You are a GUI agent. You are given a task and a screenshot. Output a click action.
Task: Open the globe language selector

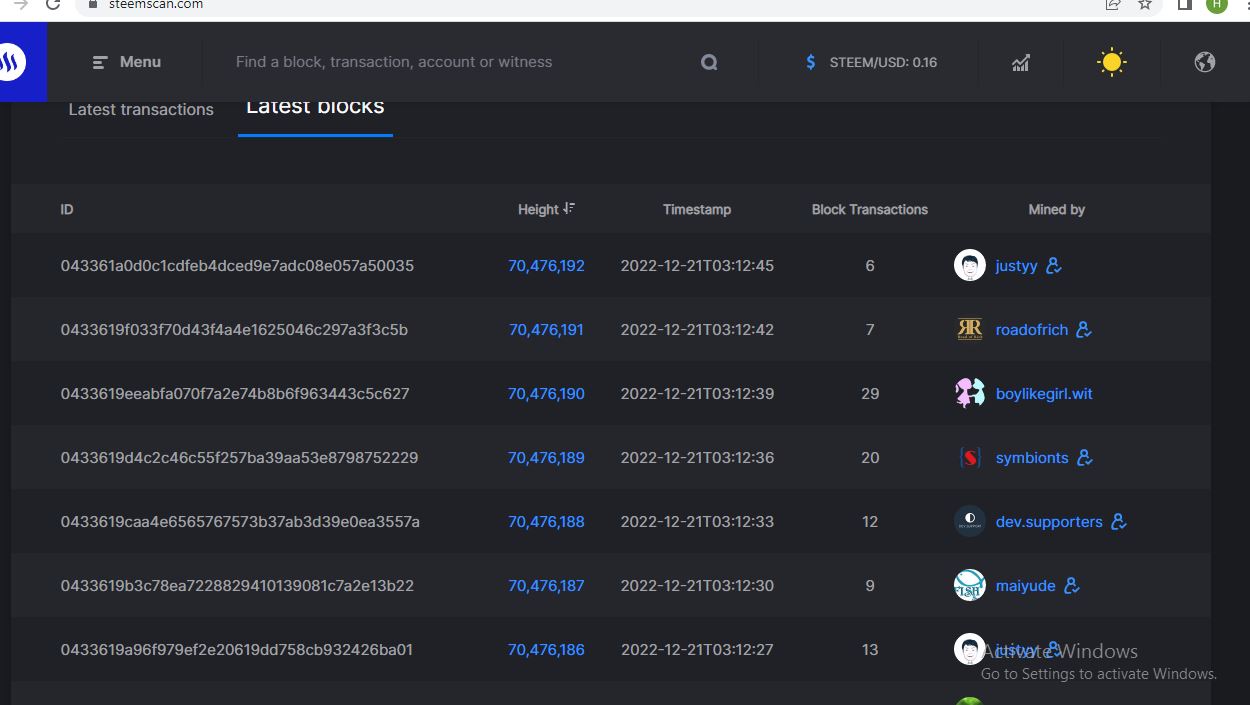(x=1205, y=62)
